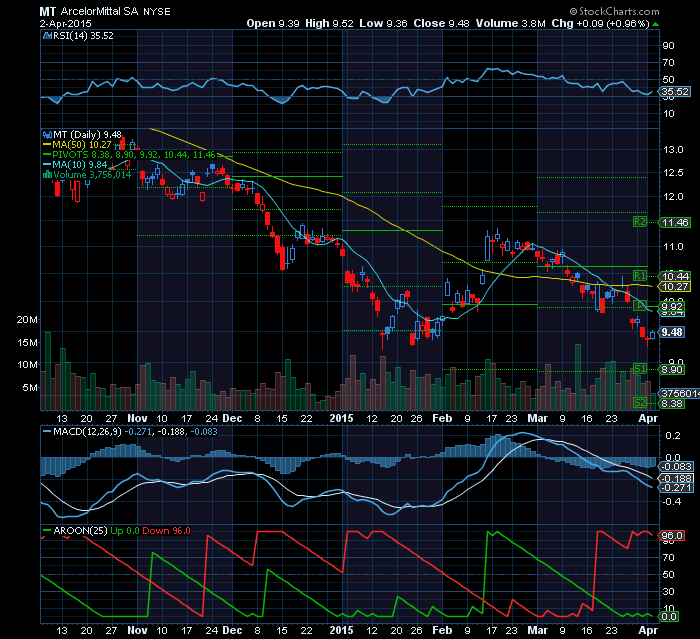Image resolution: width=700 pixels, height=639 pixels.
Task: Click the High 9.52 value
Action: click(x=329, y=23)
